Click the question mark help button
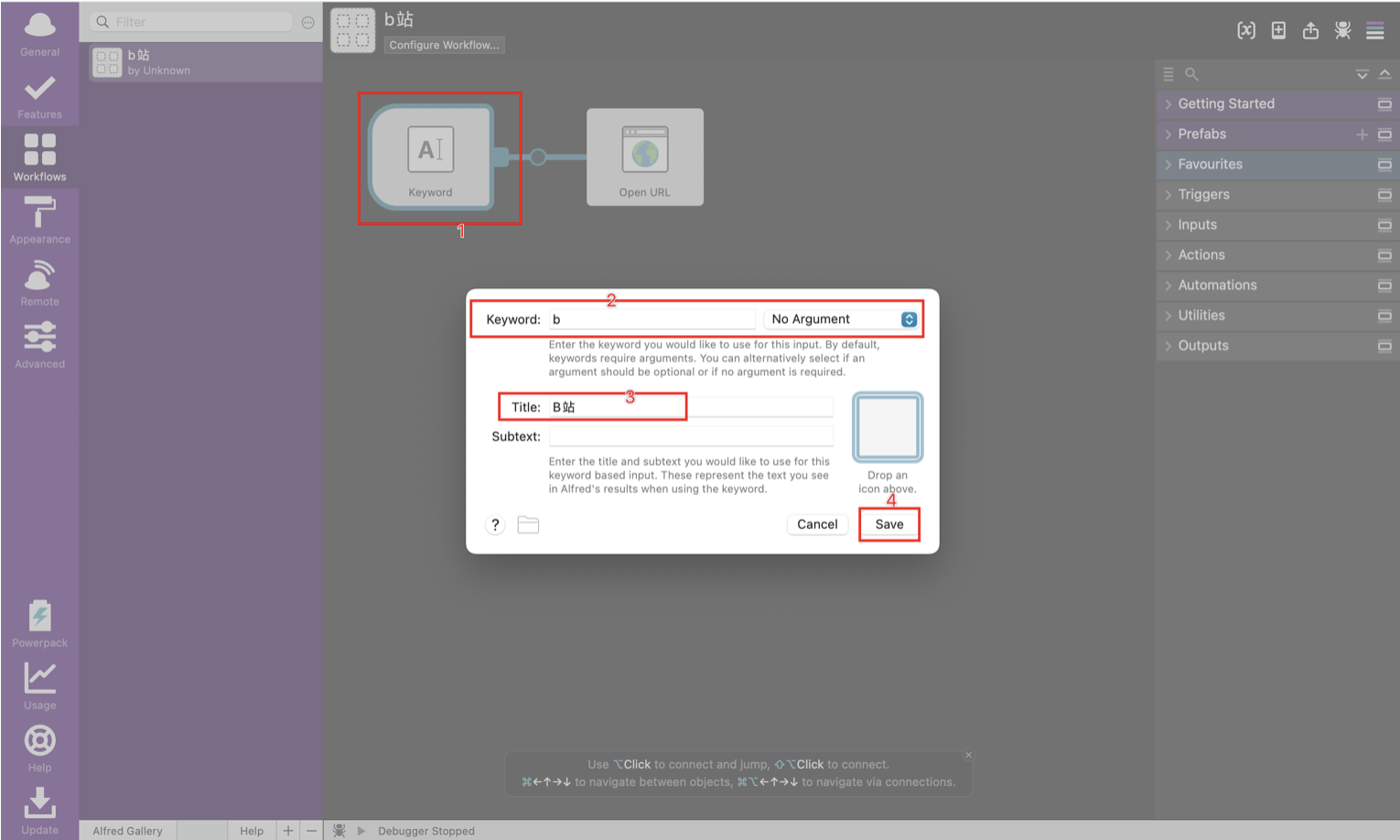This screenshot has width=1400, height=840. tap(495, 524)
